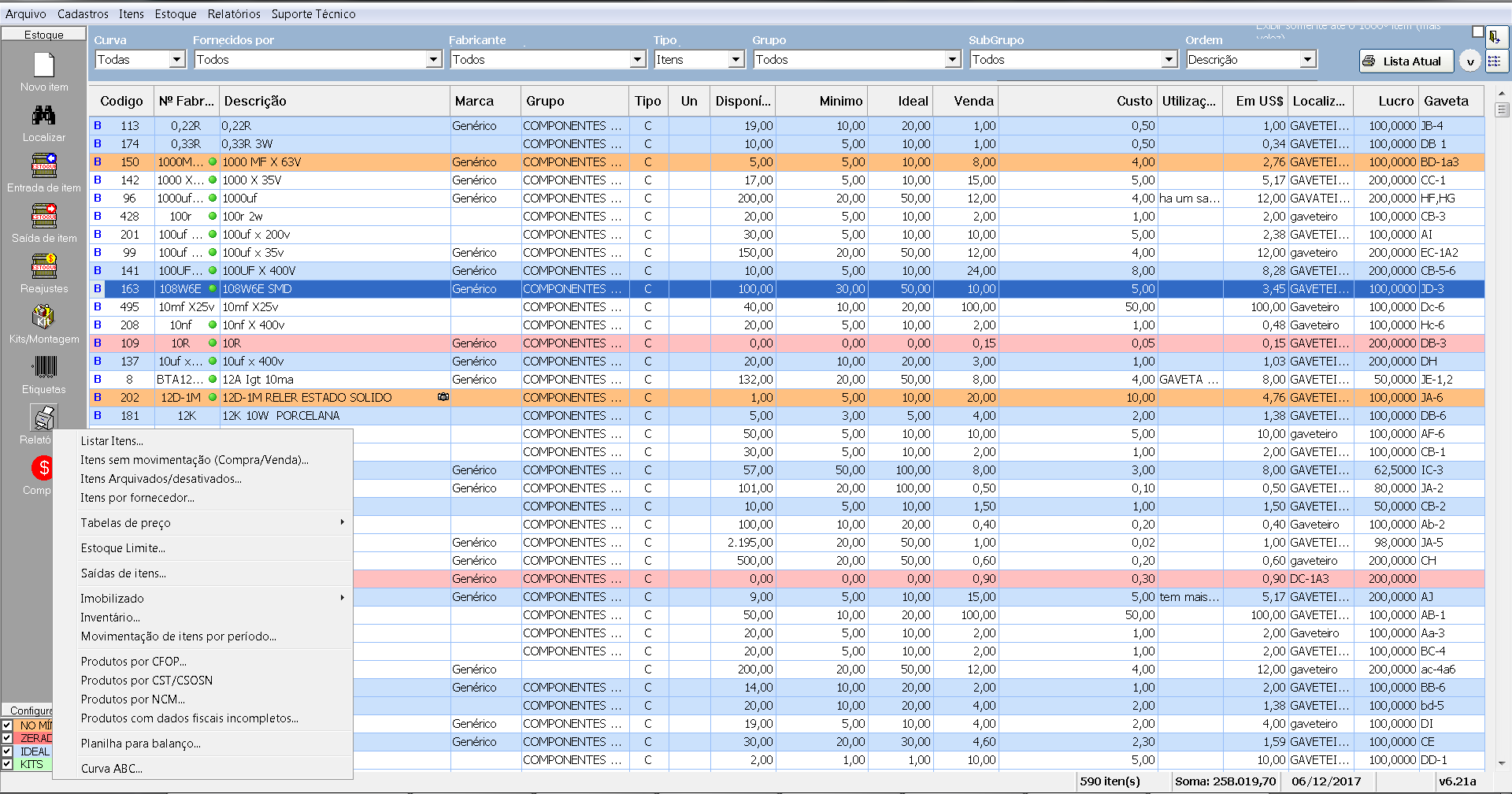Enable the show only first 1000 items checkbox
Image resolution: width=1512 pixels, height=794 pixels.
(1477, 32)
